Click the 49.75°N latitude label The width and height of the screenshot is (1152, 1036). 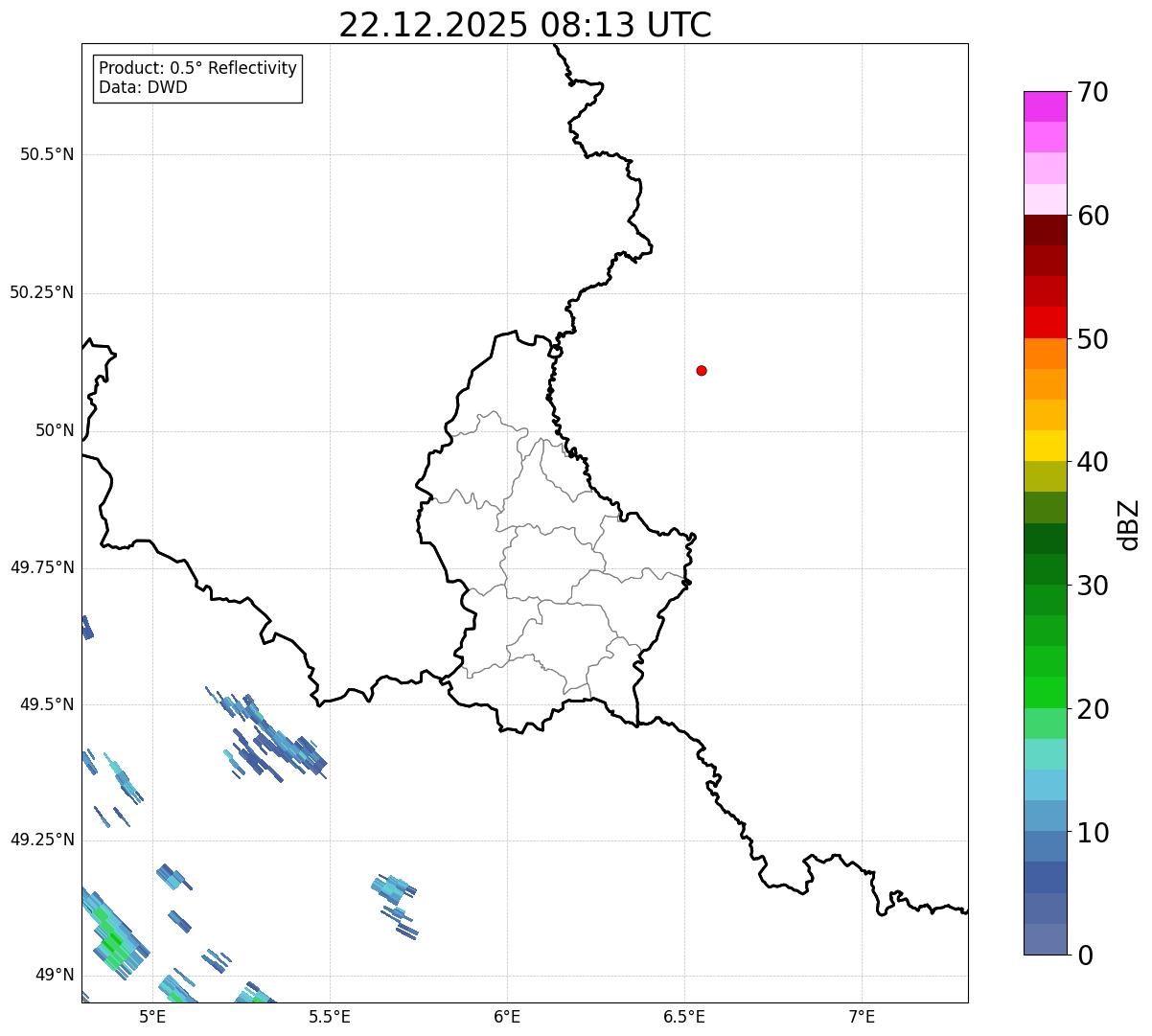(x=42, y=567)
